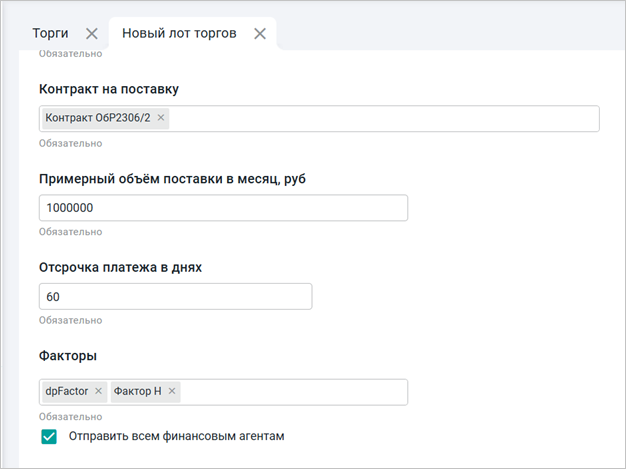The height and width of the screenshot is (469, 626).
Task: Click the Факторы section label
Action: (x=68, y=356)
